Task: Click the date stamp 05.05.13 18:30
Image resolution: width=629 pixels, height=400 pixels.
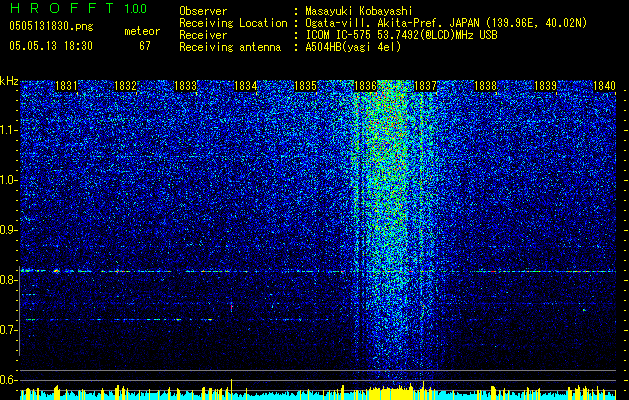Action: tap(51, 46)
